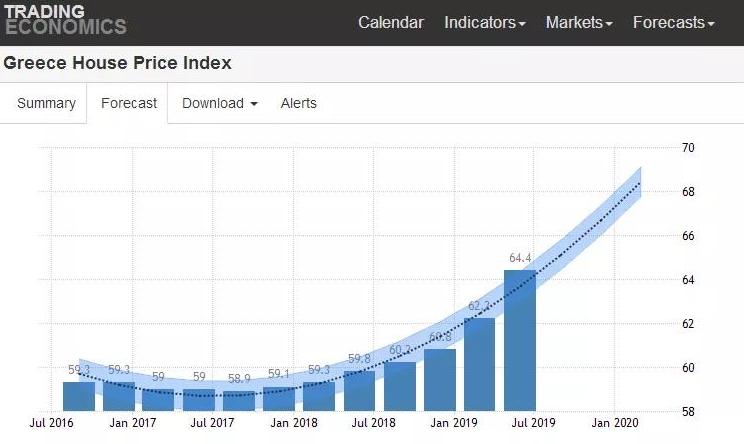Viewport: 744px width, 444px height.
Task: Click the 70 value on the y-axis
Action: (x=688, y=148)
